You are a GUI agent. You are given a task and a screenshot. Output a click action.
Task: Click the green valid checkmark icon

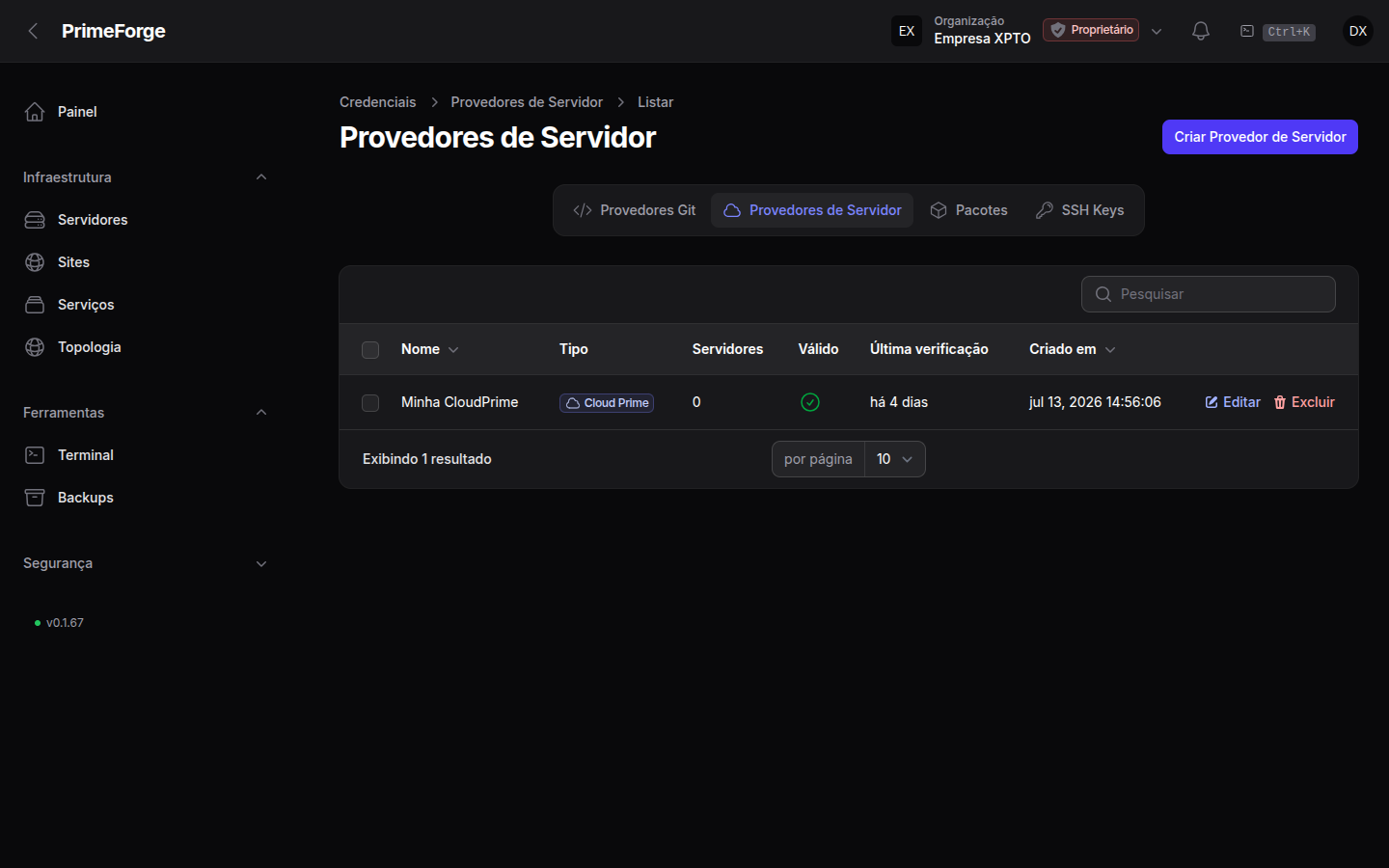[x=810, y=402]
